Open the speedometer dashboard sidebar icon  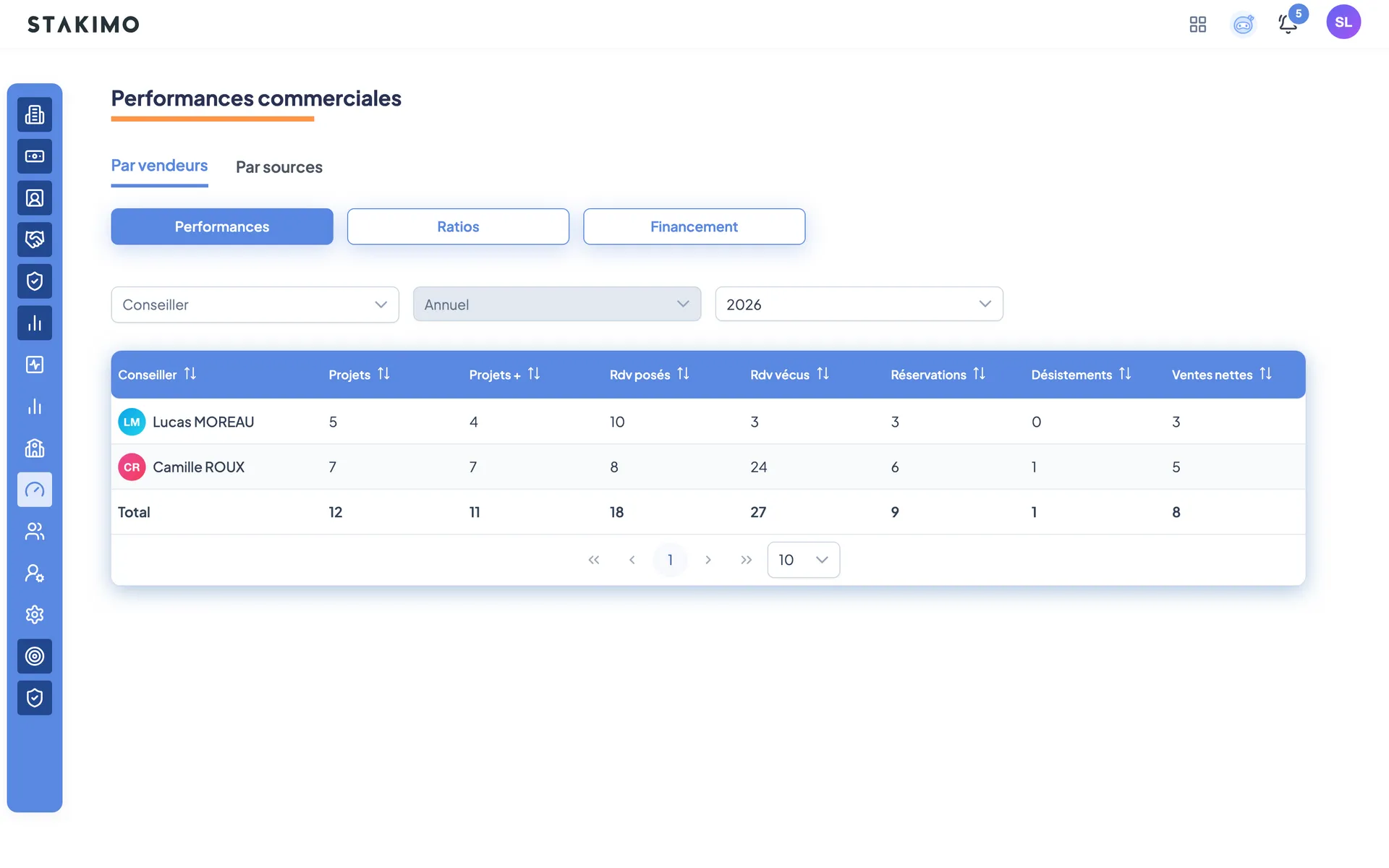[35, 490]
